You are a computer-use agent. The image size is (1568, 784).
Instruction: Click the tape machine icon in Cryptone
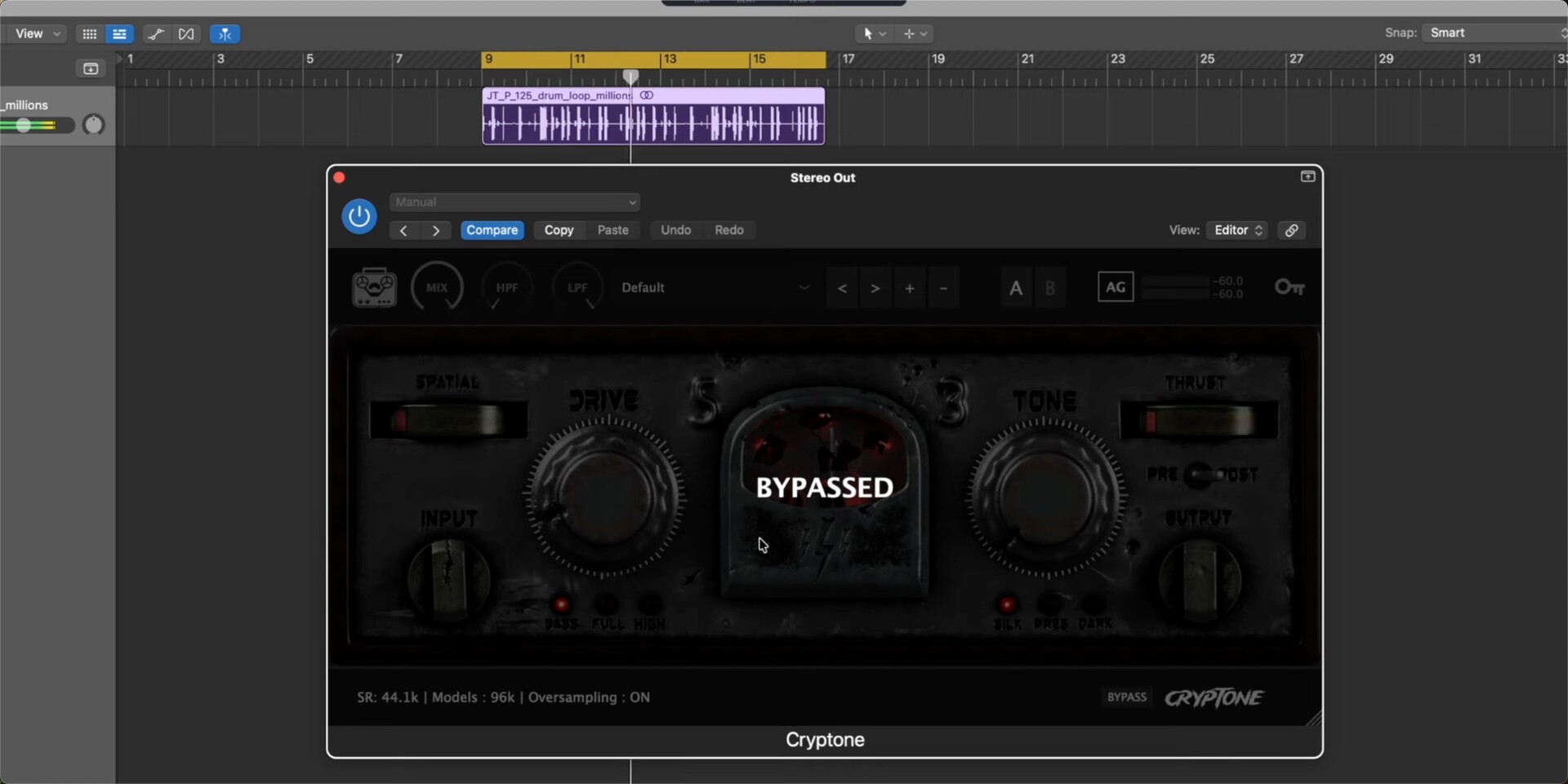coord(374,287)
